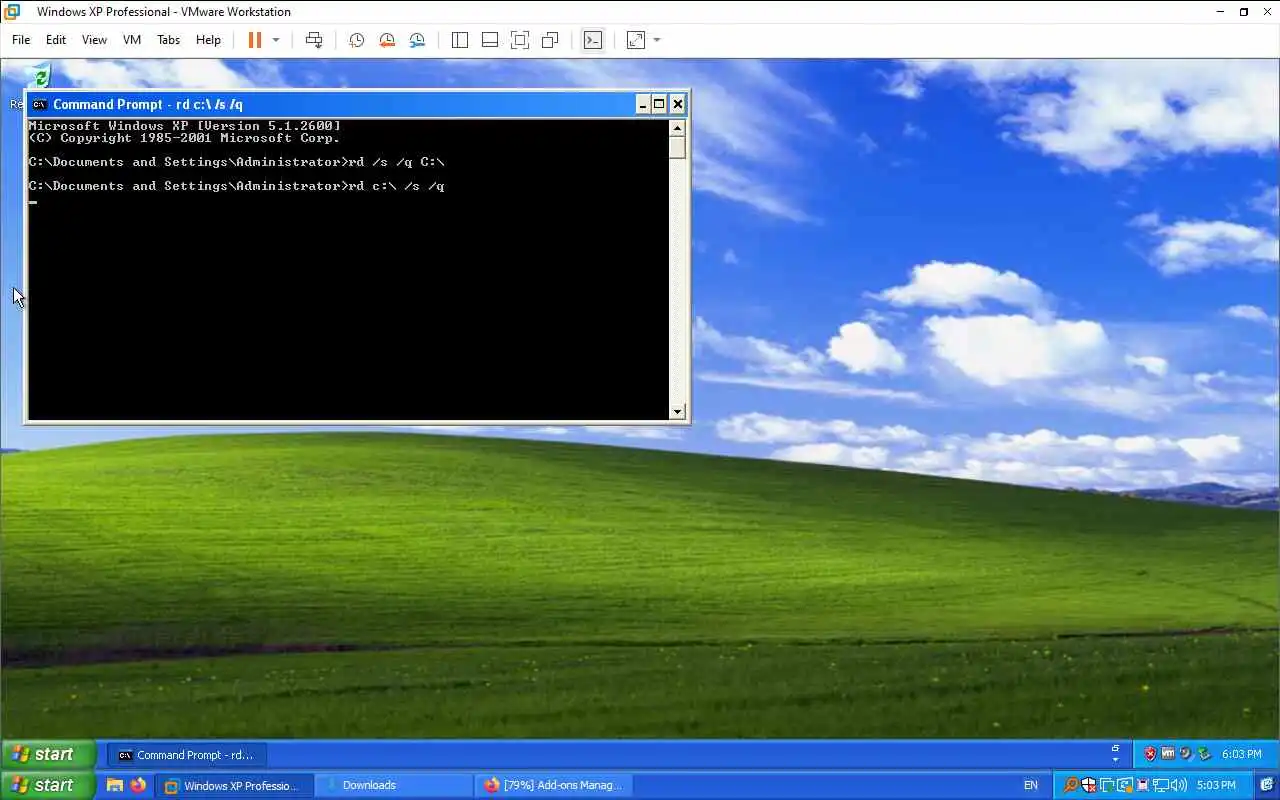Image resolution: width=1280 pixels, height=800 pixels.
Task: Minimize the Command Prompt window
Action: 643,104
